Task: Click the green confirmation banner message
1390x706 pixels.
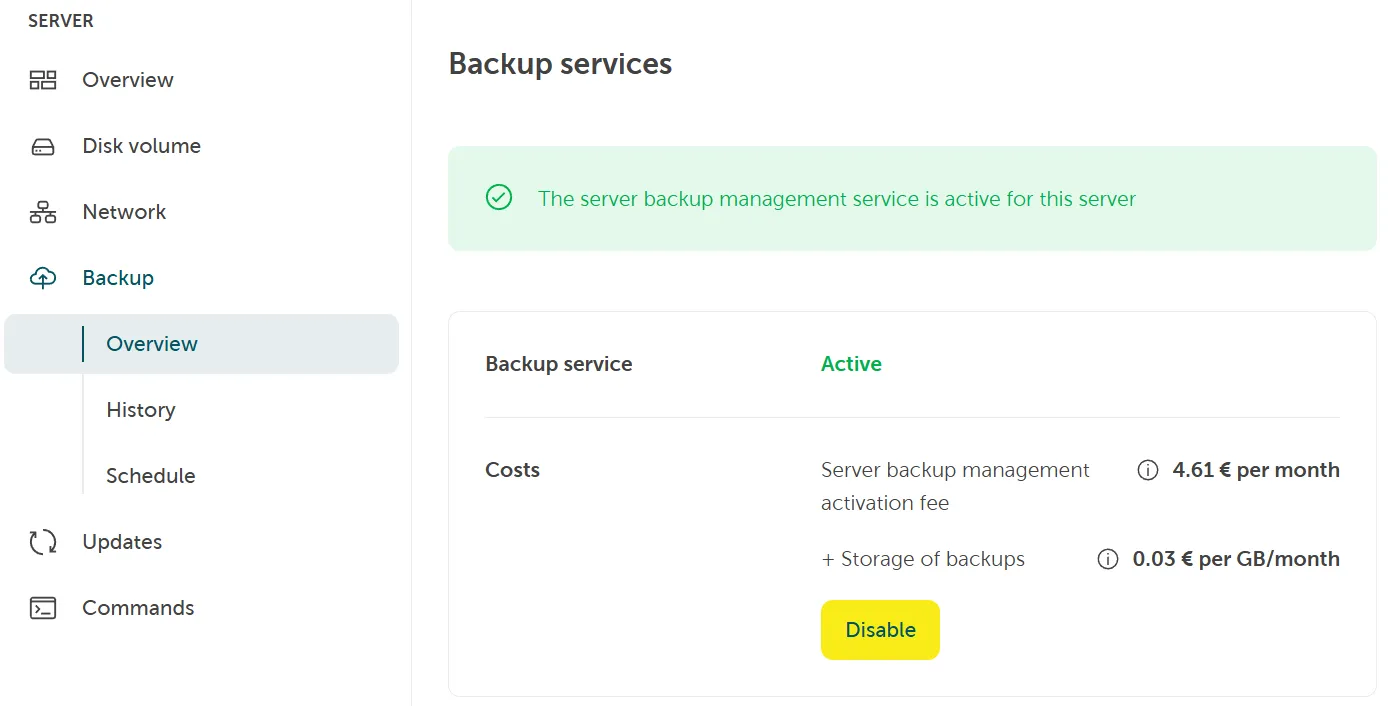Action: click(x=837, y=198)
